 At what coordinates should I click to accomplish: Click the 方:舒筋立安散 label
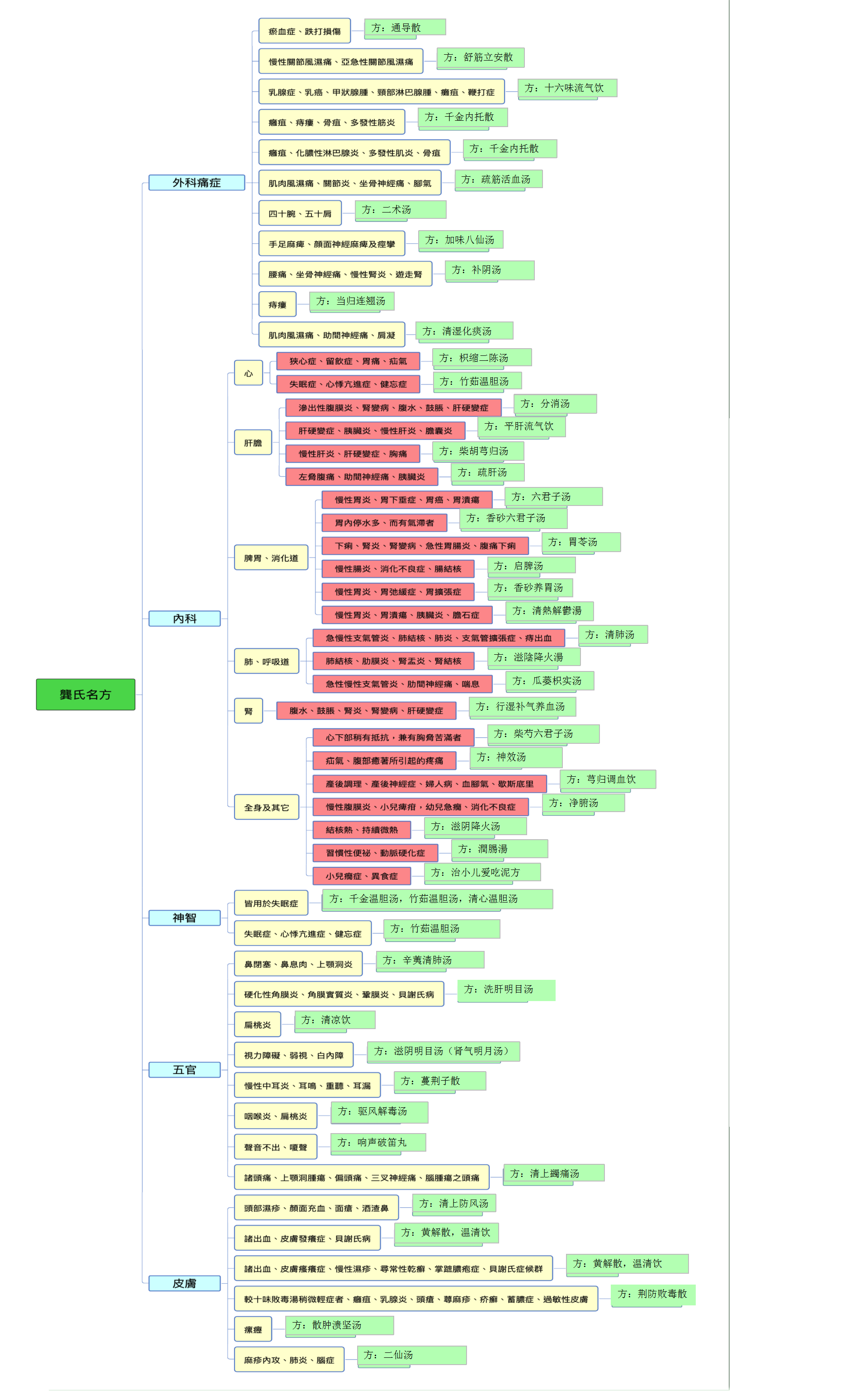(x=481, y=57)
